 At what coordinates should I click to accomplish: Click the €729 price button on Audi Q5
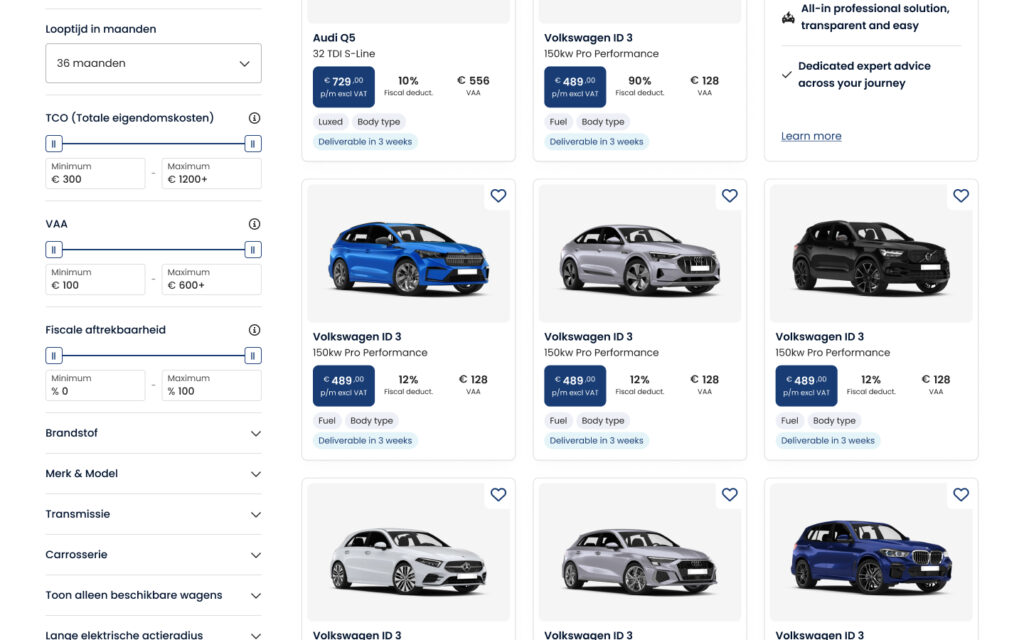click(x=343, y=87)
